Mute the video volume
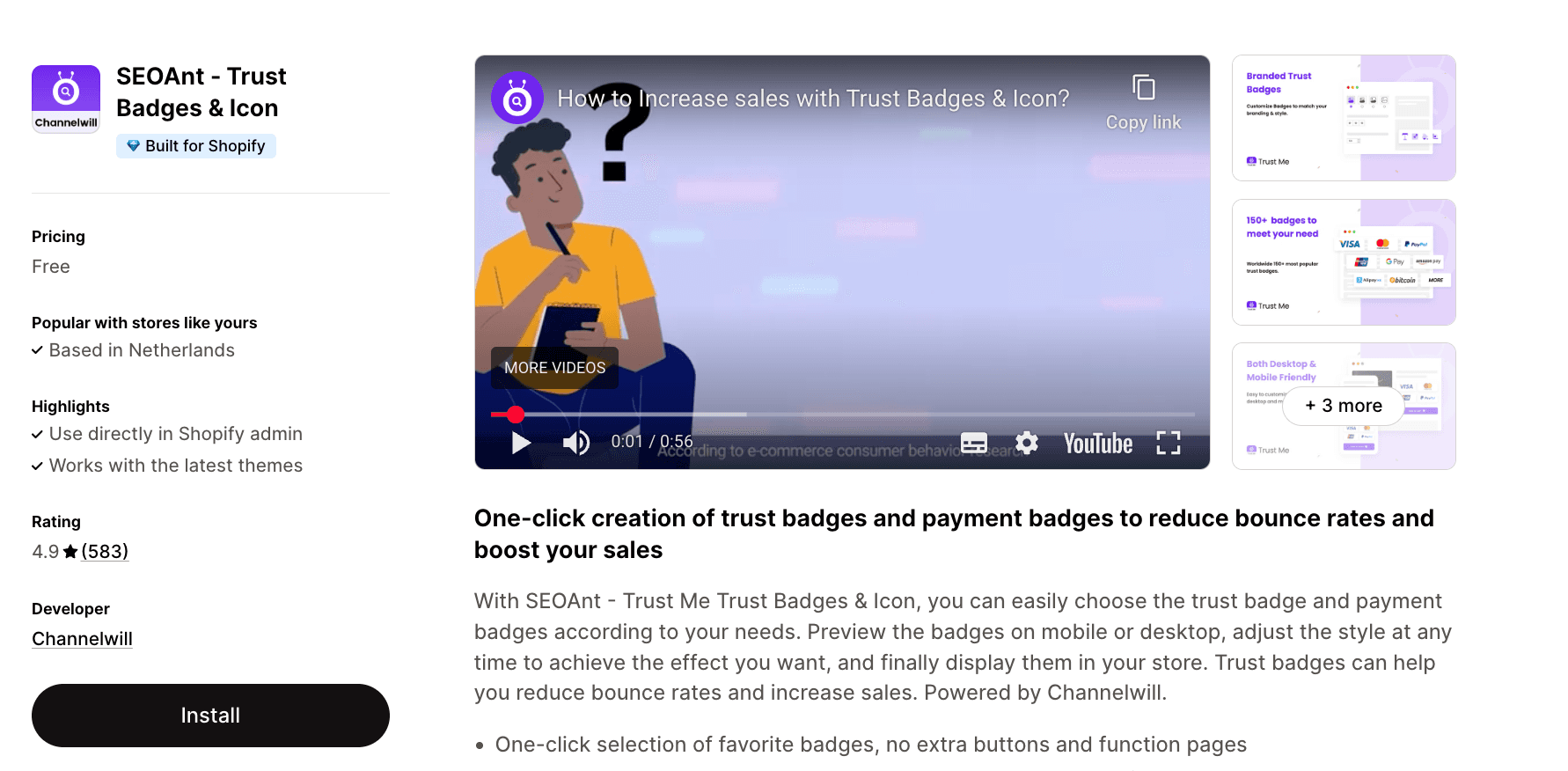This screenshot has height=771, width=1568. (575, 443)
